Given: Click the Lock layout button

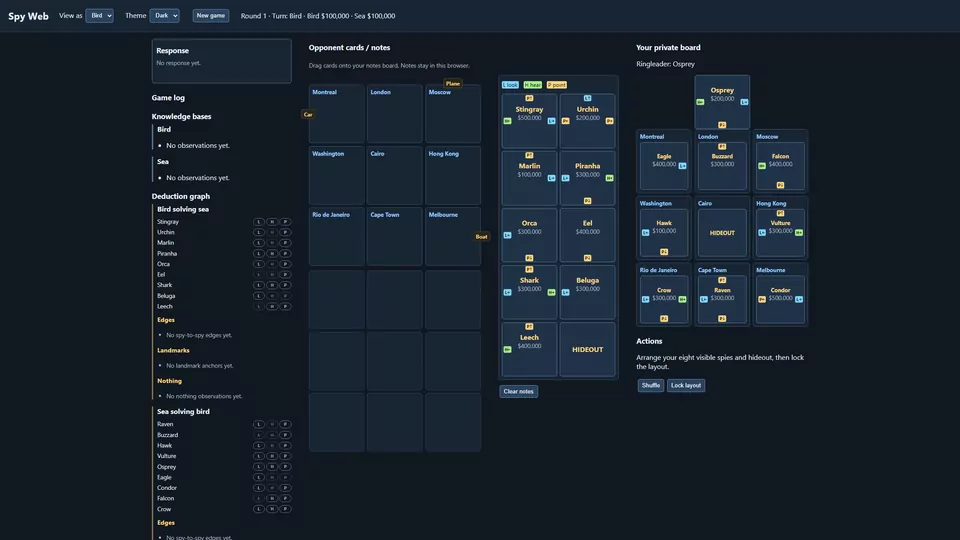Looking at the screenshot, I should point(686,385).
